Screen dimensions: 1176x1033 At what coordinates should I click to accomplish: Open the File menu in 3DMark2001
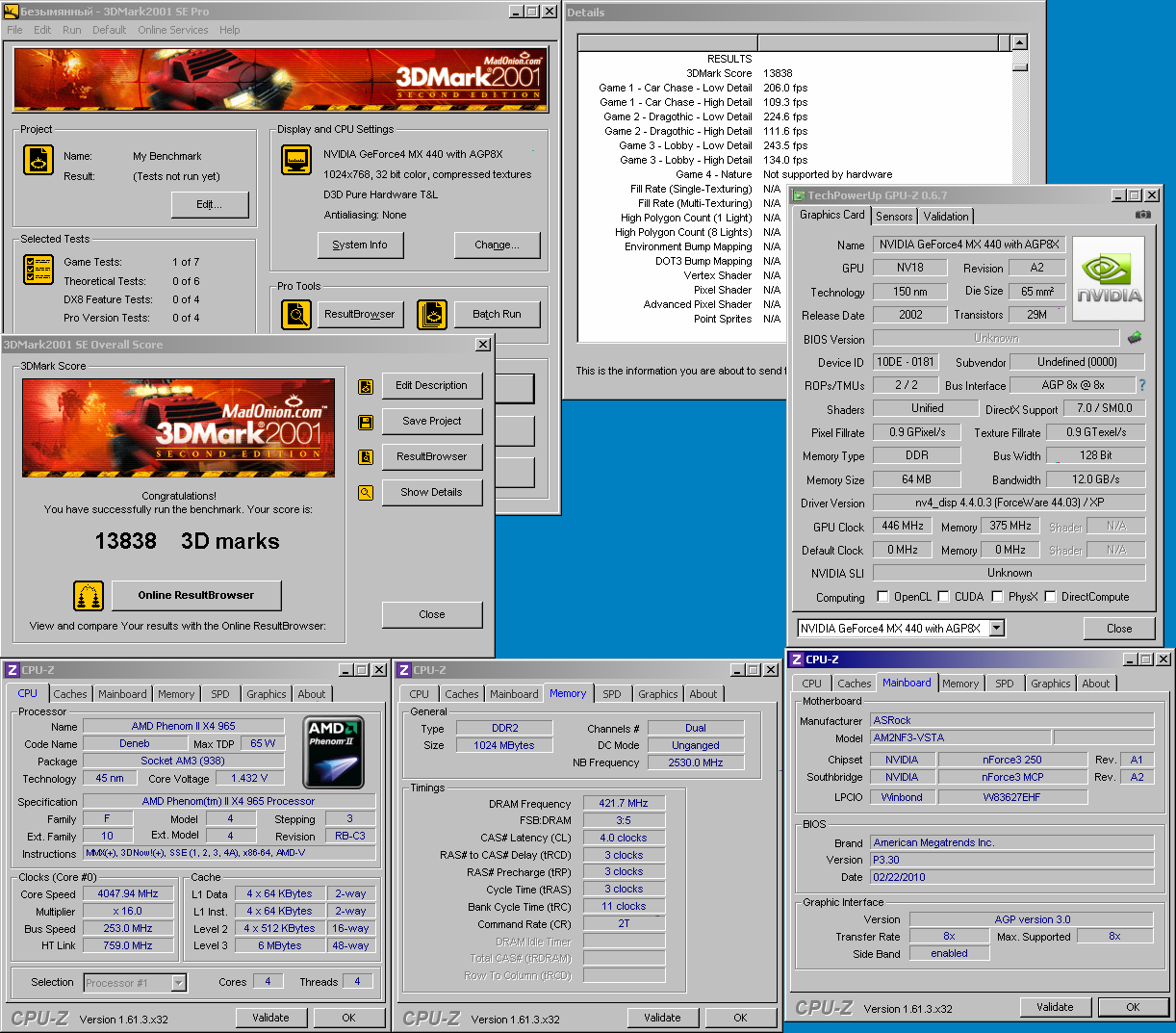pyautogui.click(x=15, y=30)
